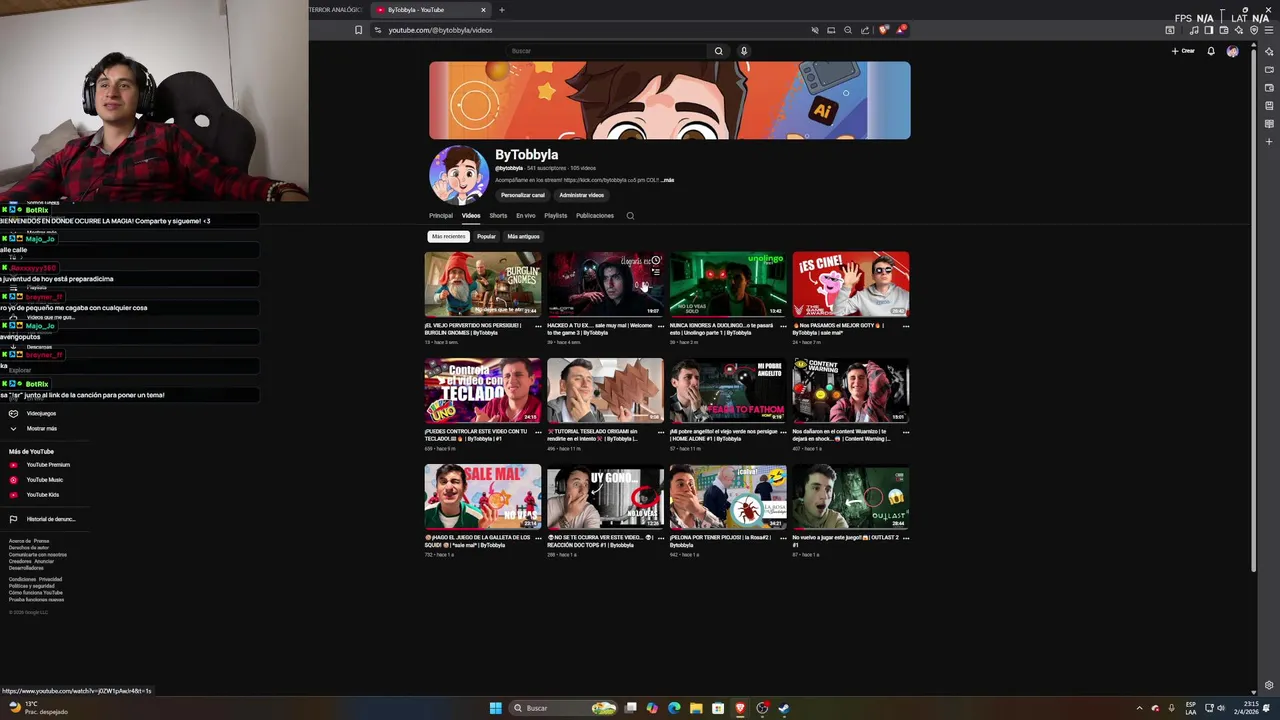The image size is (1280, 720).
Task: Open a new tab with plus button
Action: [x=502, y=10]
